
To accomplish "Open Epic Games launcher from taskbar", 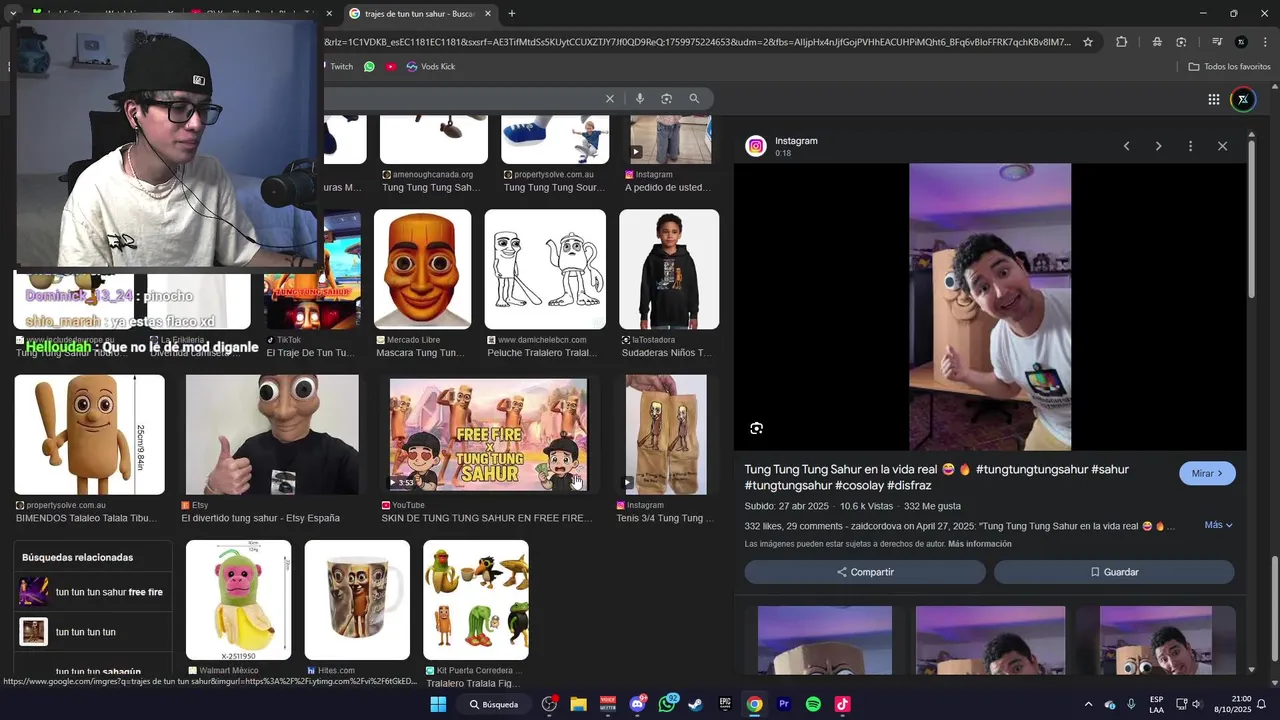I will (x=725, y=704).
